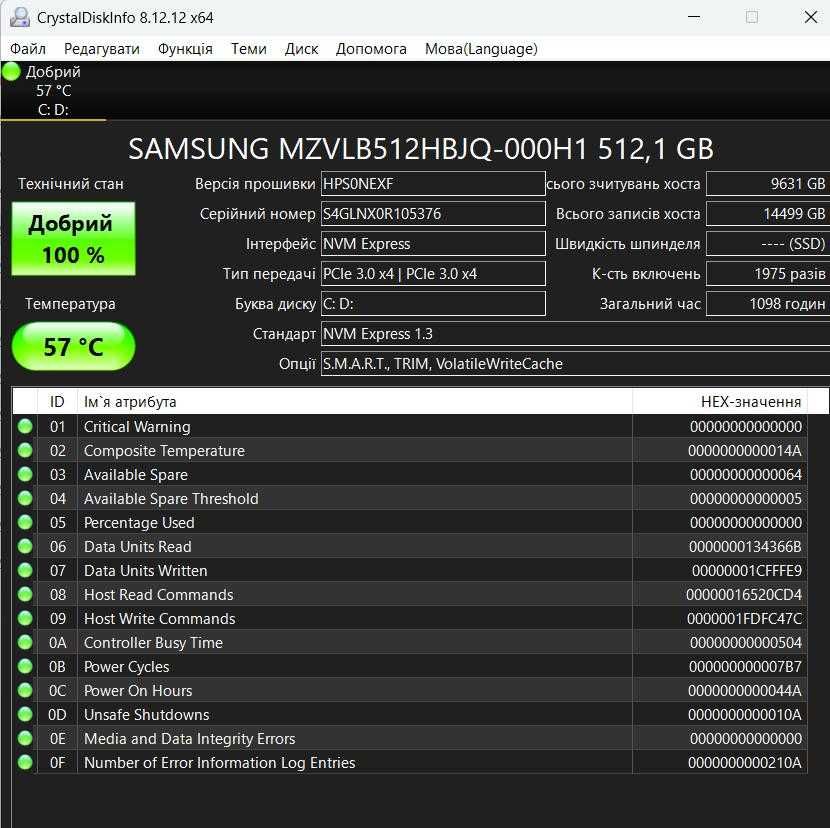
Task: Click the CrystalDiskInfo app icon in title bar
Action: 20,17
